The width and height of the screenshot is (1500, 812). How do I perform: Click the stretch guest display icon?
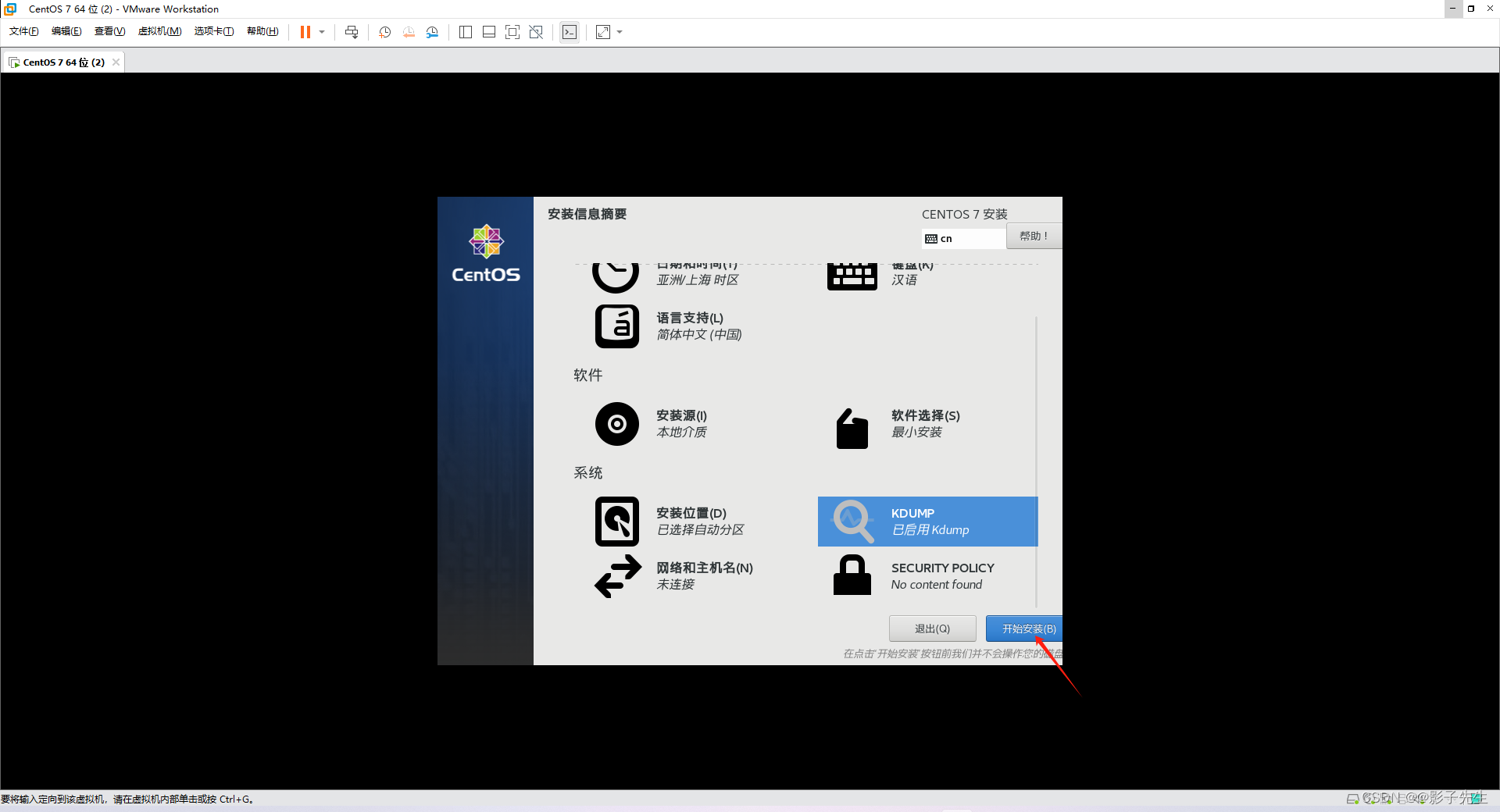(603, 32)
